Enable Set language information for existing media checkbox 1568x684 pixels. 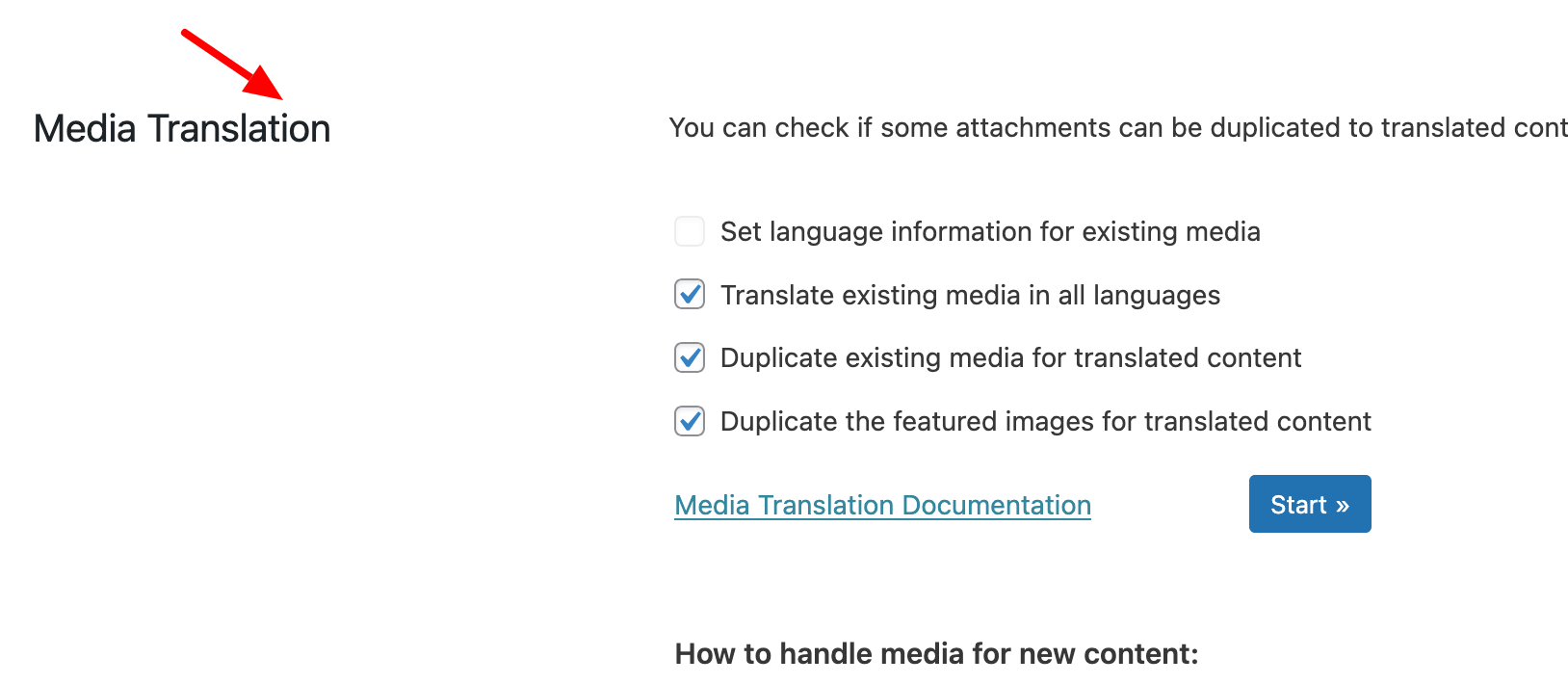(x=690, y=231)
